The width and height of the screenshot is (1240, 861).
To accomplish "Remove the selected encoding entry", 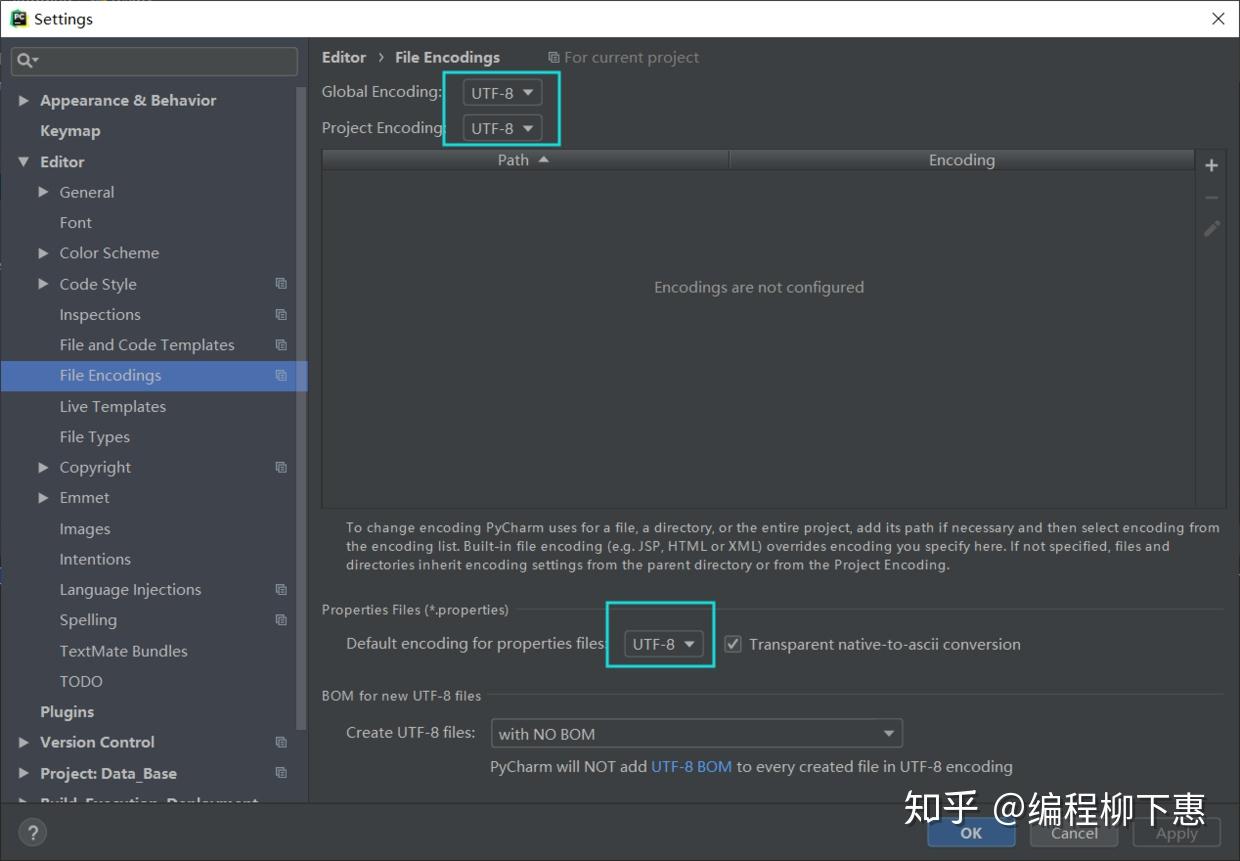I will (1211, 197).
